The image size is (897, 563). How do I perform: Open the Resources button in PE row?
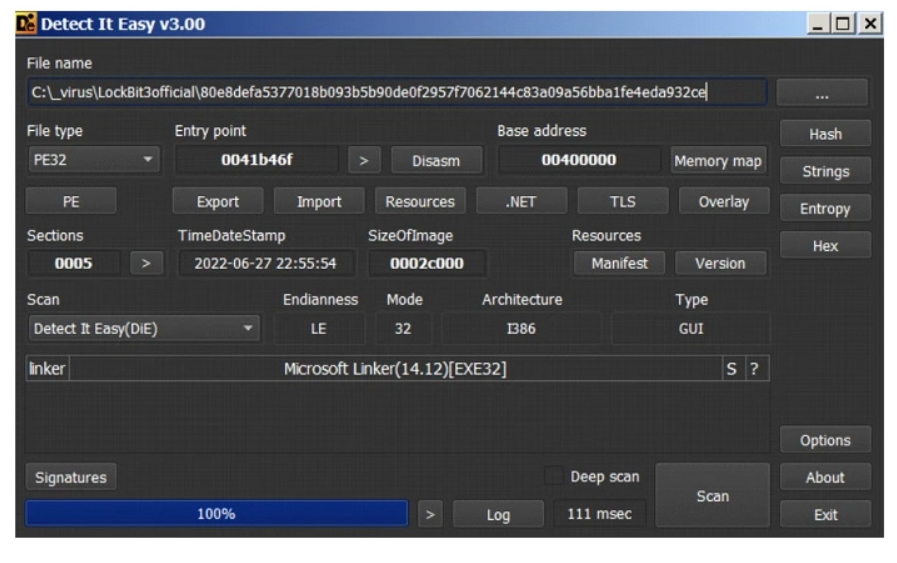(420, 201)
